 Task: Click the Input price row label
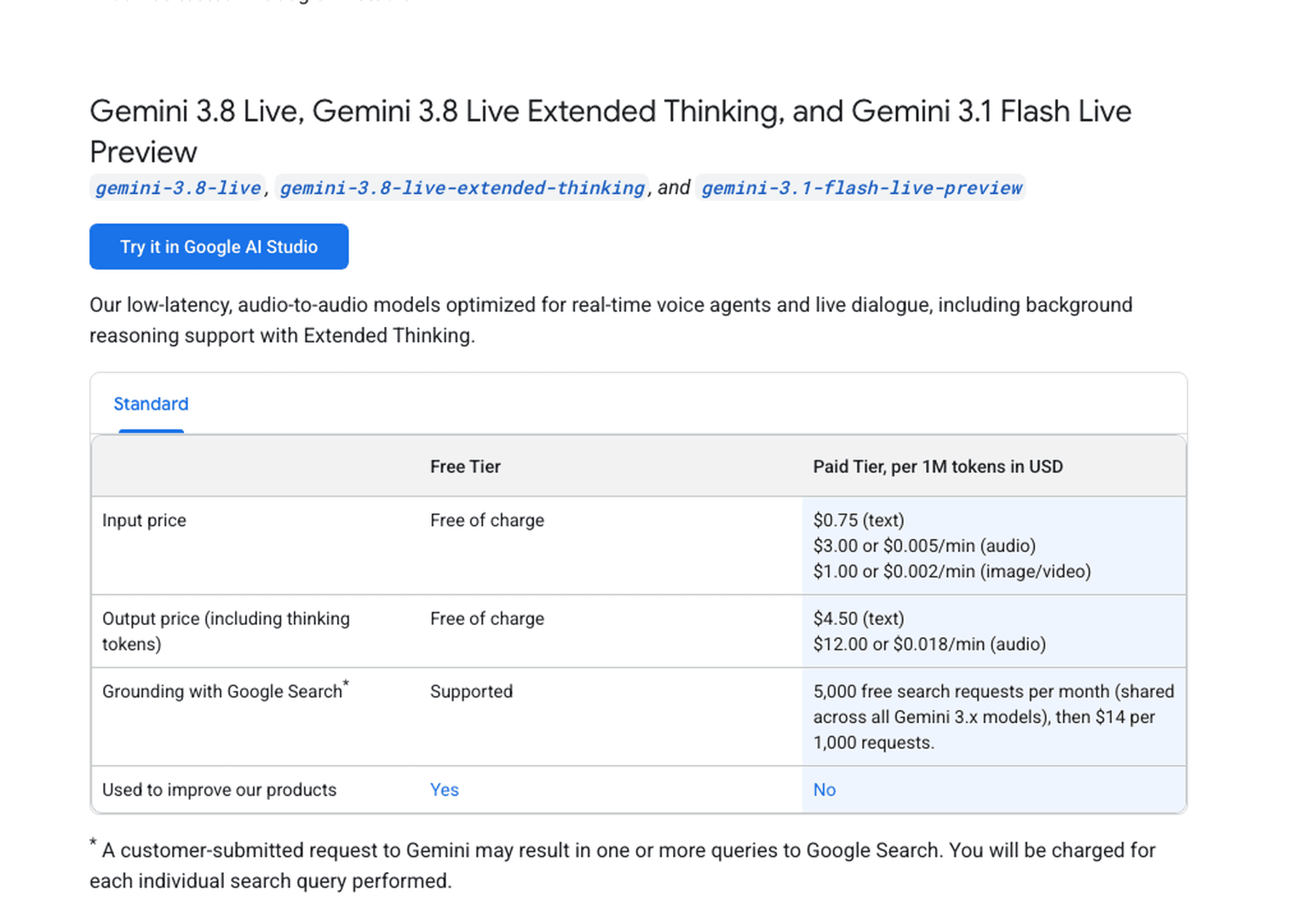pos(144,520)
